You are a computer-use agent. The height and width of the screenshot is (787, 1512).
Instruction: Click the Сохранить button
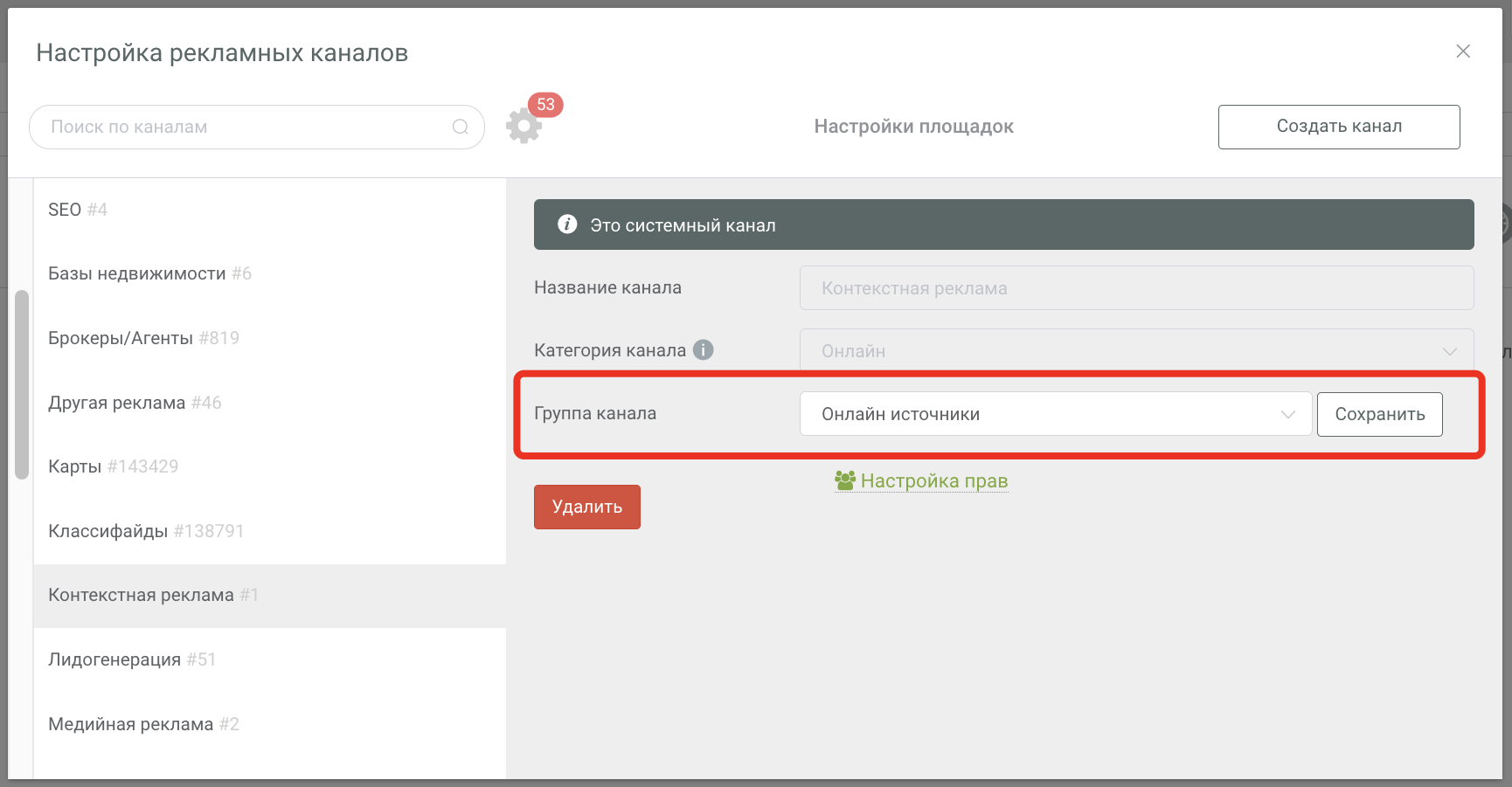click(1379, 414)
